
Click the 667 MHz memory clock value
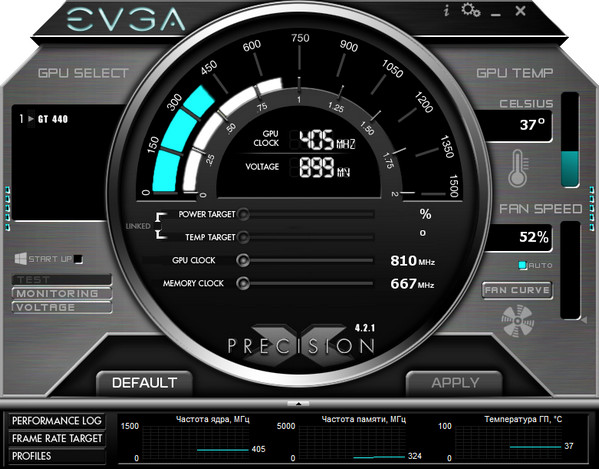pyautogui.click(x=412, y=284)
